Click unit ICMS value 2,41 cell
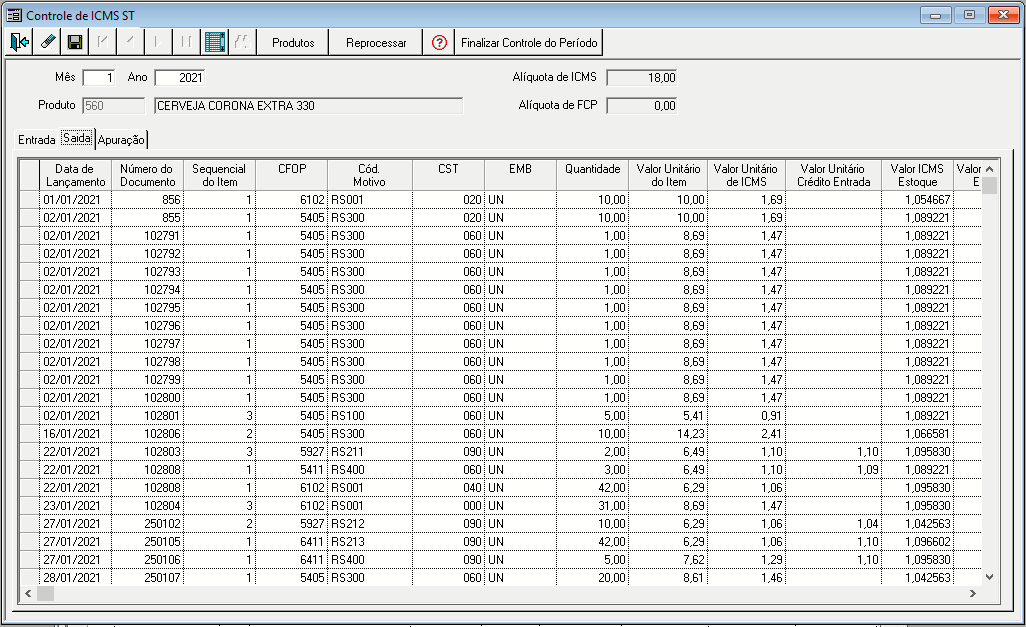 [746, 433]
